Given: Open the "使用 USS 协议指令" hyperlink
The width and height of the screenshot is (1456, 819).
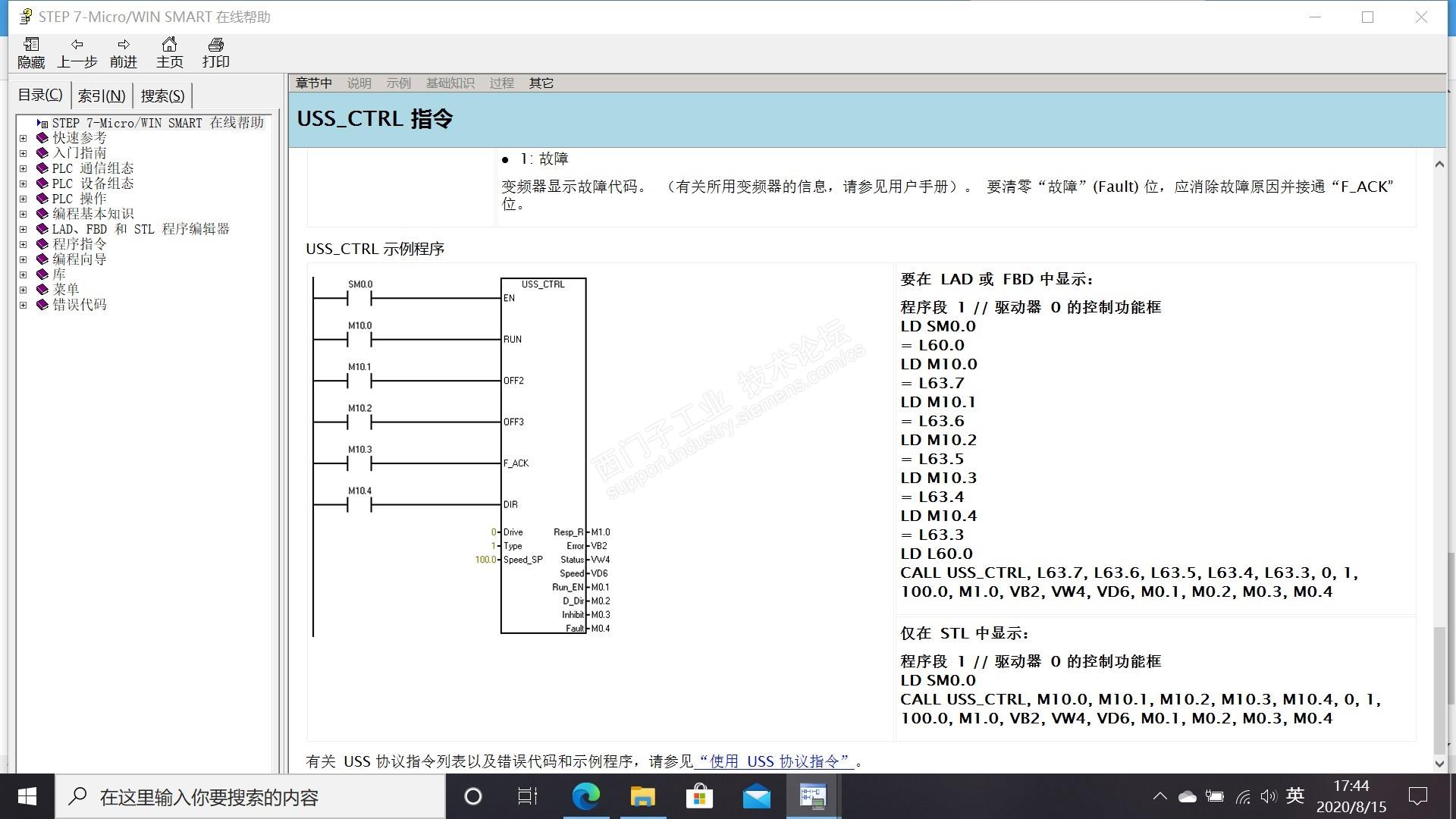Looking at the screenshot, I should coord(774,761).
